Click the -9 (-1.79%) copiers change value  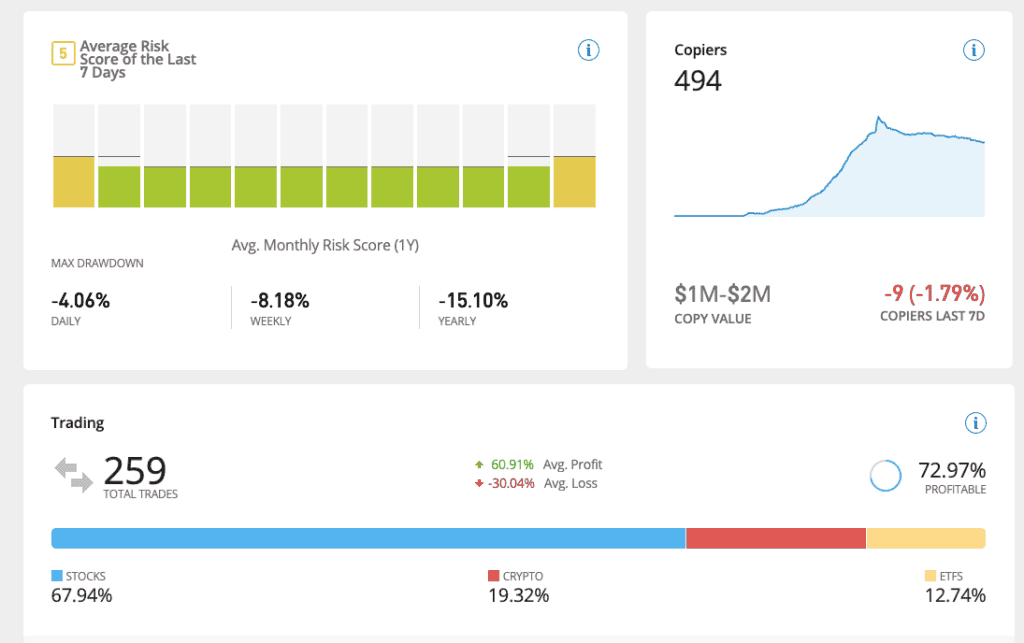(x=934, y=294)
